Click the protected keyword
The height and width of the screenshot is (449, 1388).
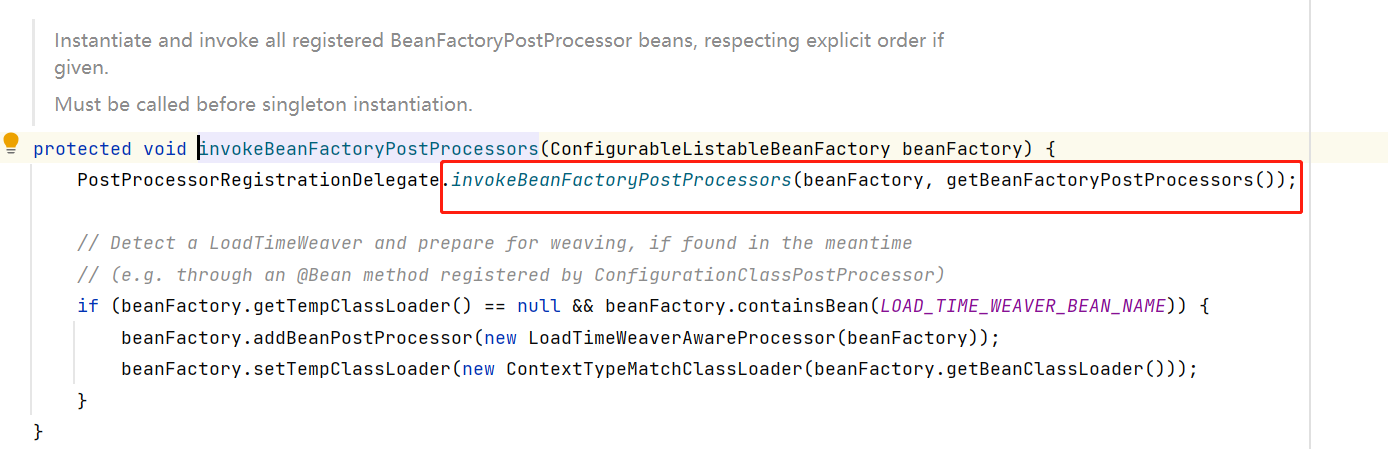(x=82, y=149)
